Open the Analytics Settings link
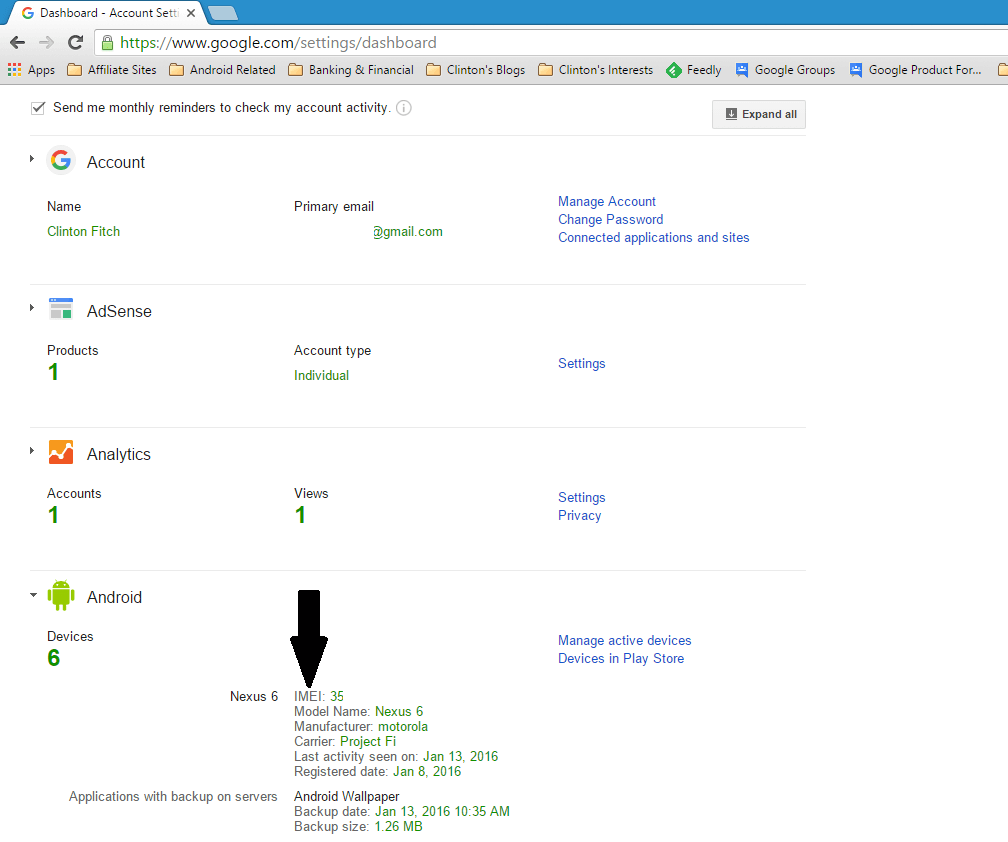This screenshot has height=842, width=1008. (582, 497)
